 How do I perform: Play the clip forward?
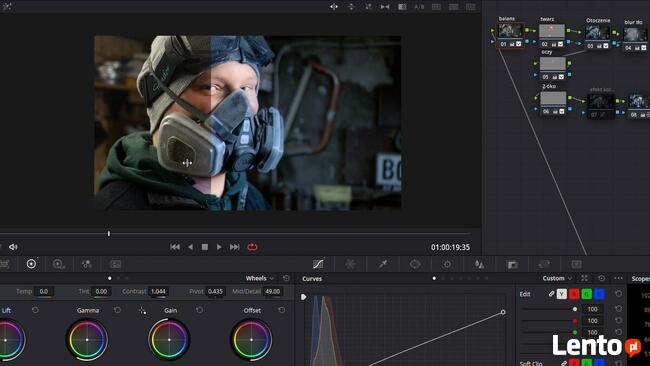click(x=219, y=247)
